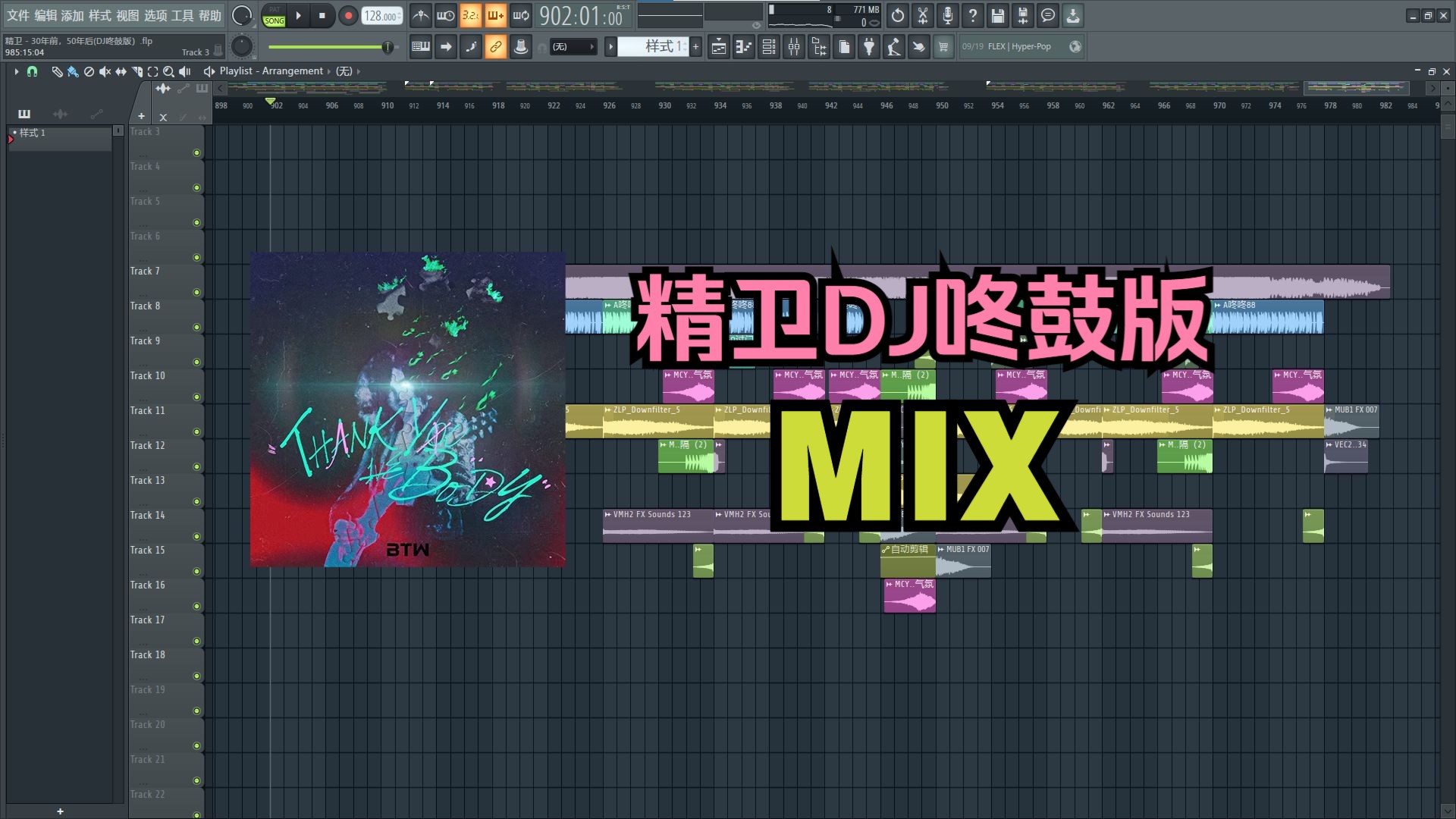Open playlist options menu arrow
Image resolution: width=1456 pixels, height=819 pixels.
[x=16, y=71]
